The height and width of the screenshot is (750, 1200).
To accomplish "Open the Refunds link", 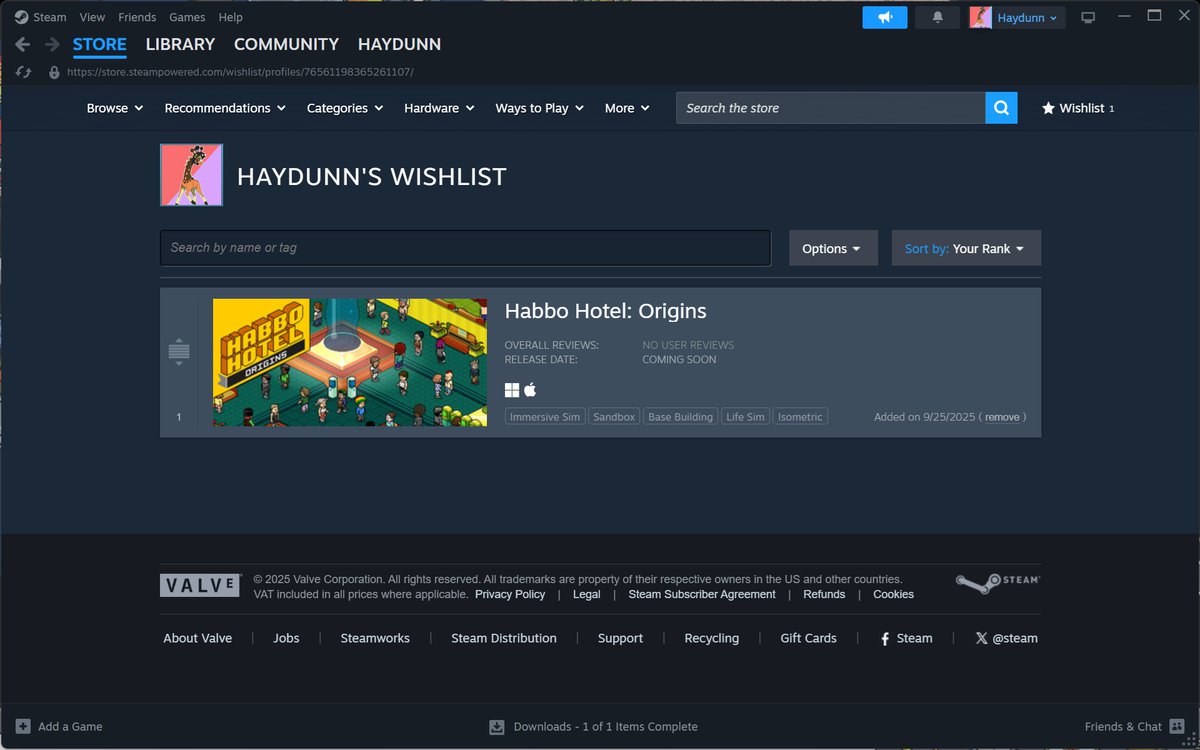I will 824,594.
